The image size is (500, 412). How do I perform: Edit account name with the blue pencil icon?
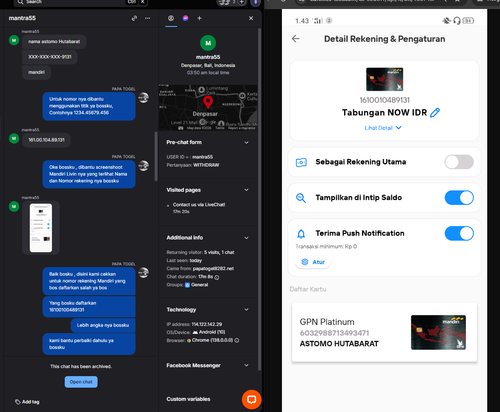click(435, 113)
